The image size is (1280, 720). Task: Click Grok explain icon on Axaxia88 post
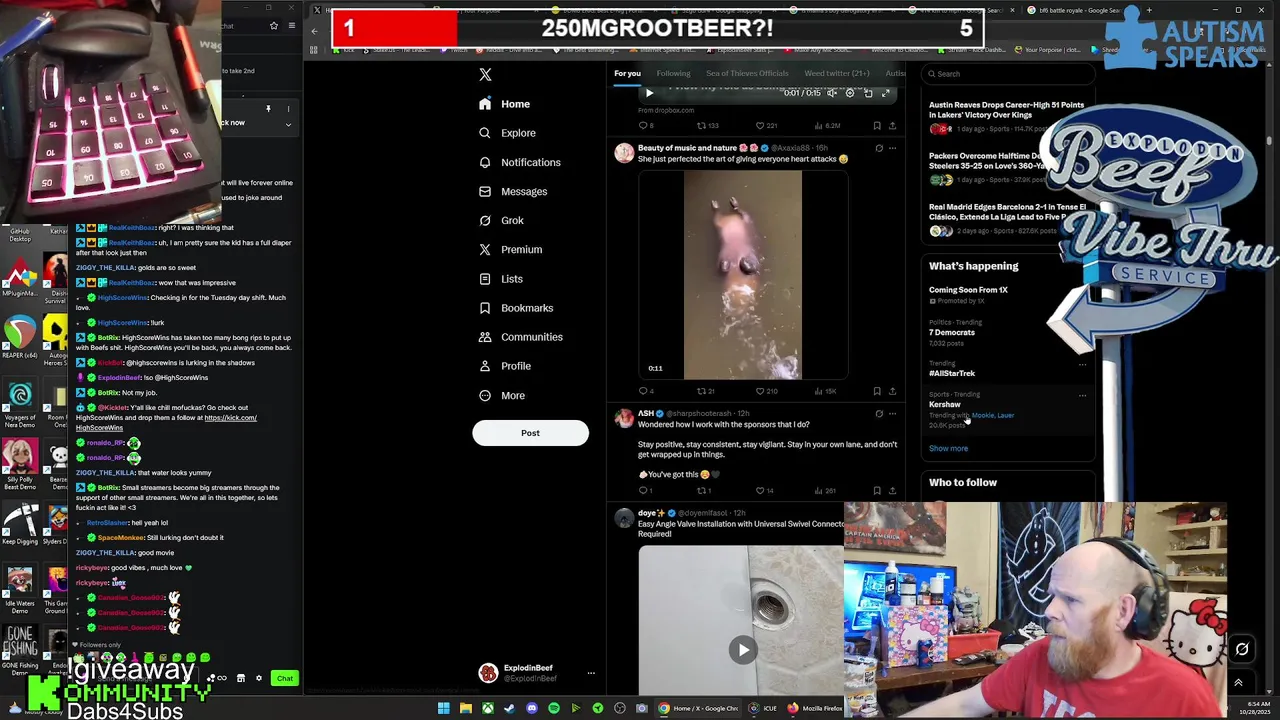[879, 148]
